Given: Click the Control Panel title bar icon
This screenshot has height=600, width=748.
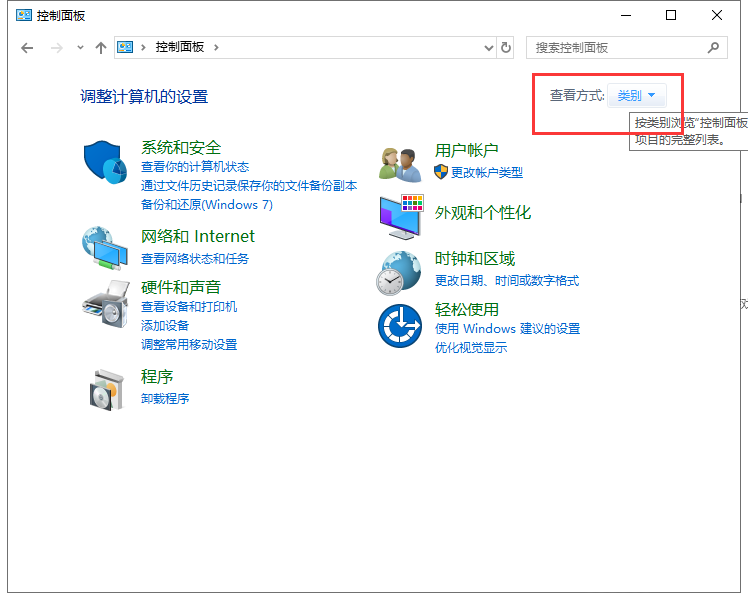Looking at the screenshot, I should [x=24, y=15].
